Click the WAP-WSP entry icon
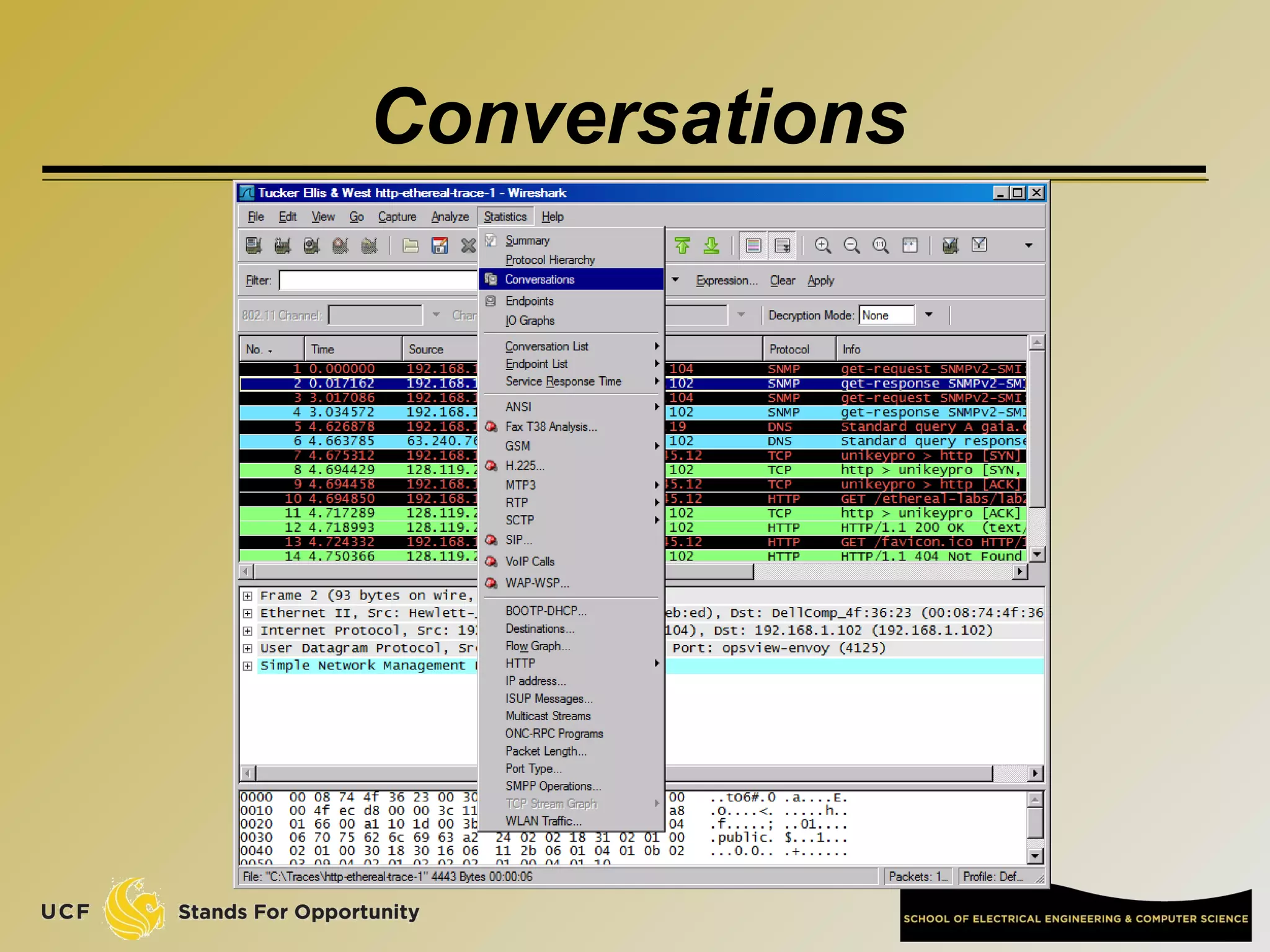The width and height of the screenshot is (1270, 952). 491,583
